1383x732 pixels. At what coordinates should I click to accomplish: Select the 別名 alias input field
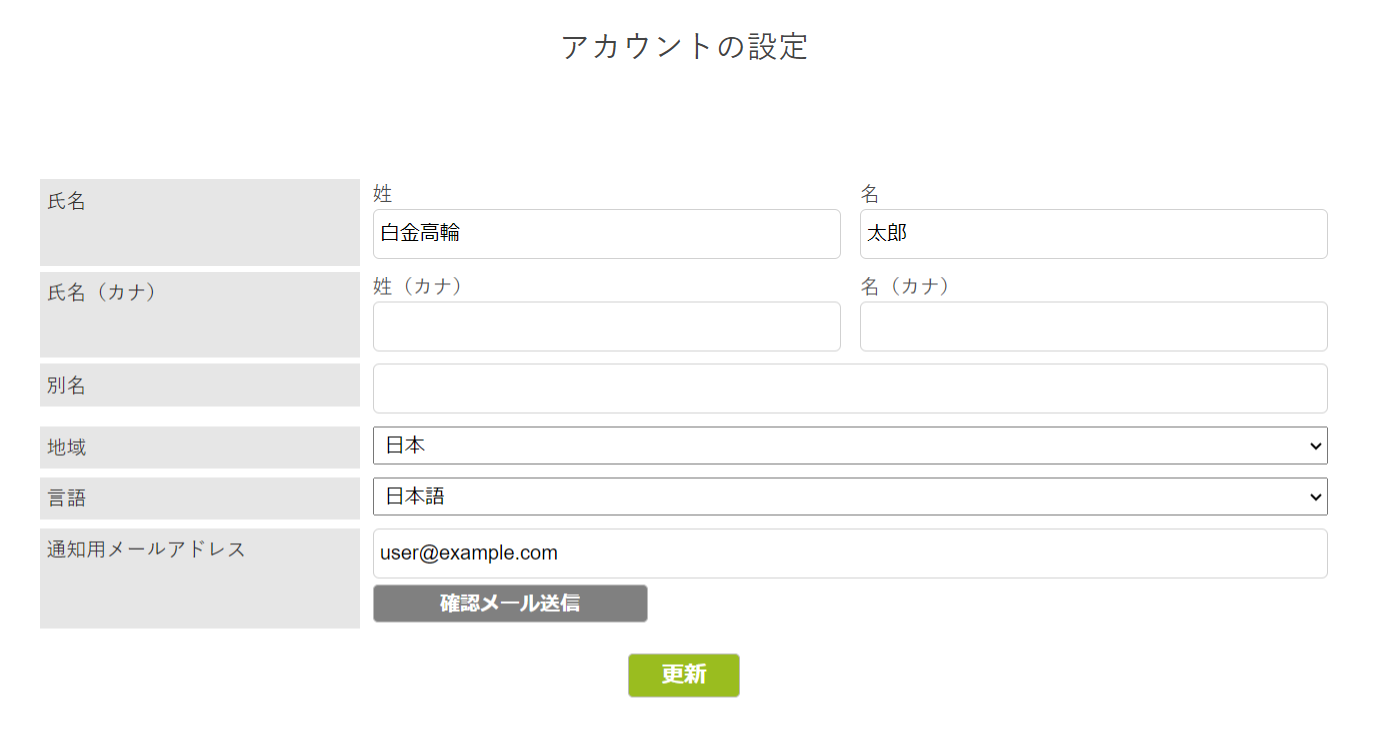(x=849, y=388)
